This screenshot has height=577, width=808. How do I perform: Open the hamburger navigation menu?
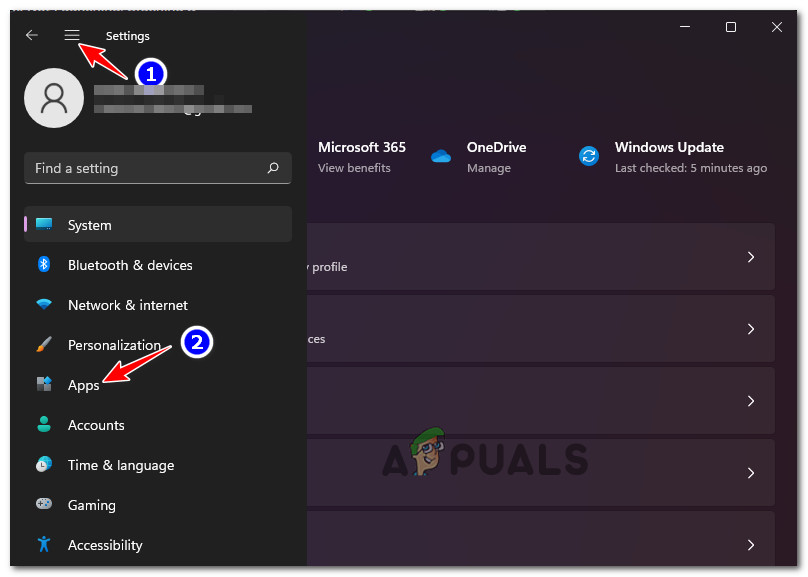(72, 35)
